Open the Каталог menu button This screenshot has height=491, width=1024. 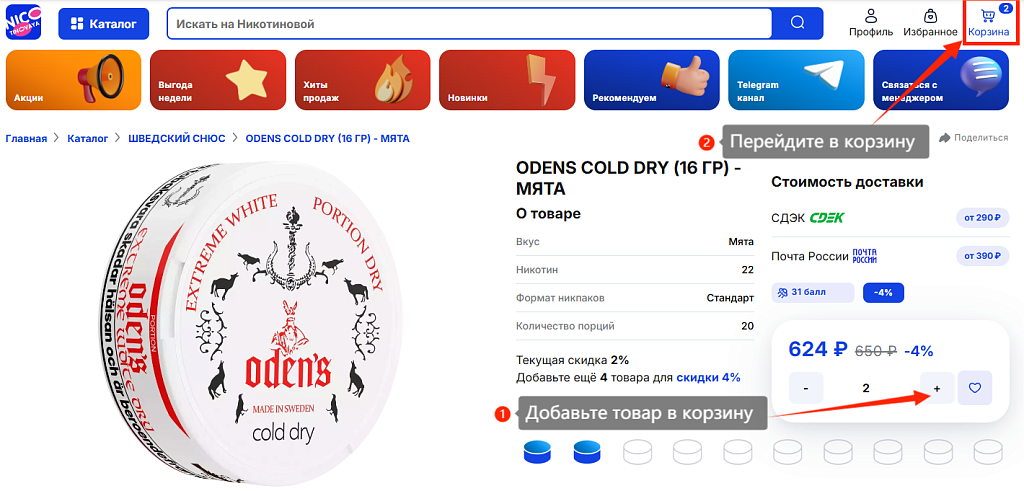coord(104,24)
